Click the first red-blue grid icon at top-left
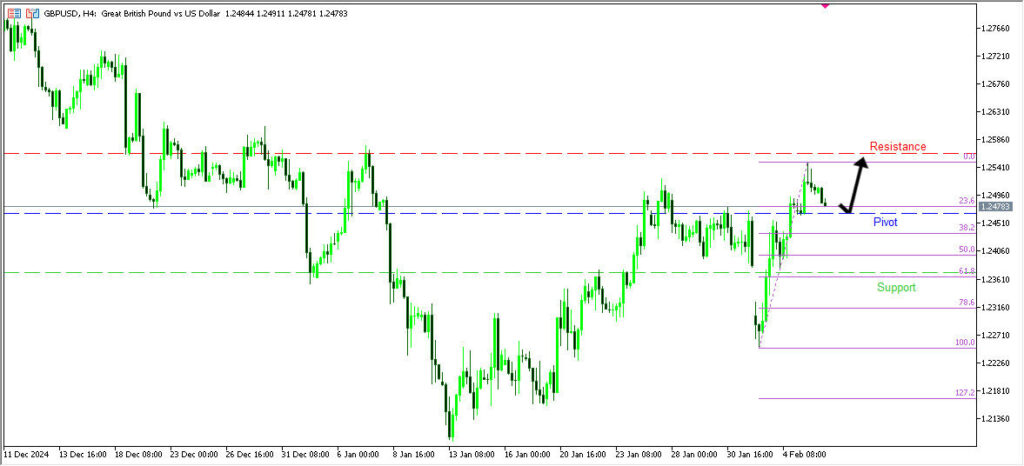Image resolution: width=1024 pixels, height=466 pixels. point(14,15)
